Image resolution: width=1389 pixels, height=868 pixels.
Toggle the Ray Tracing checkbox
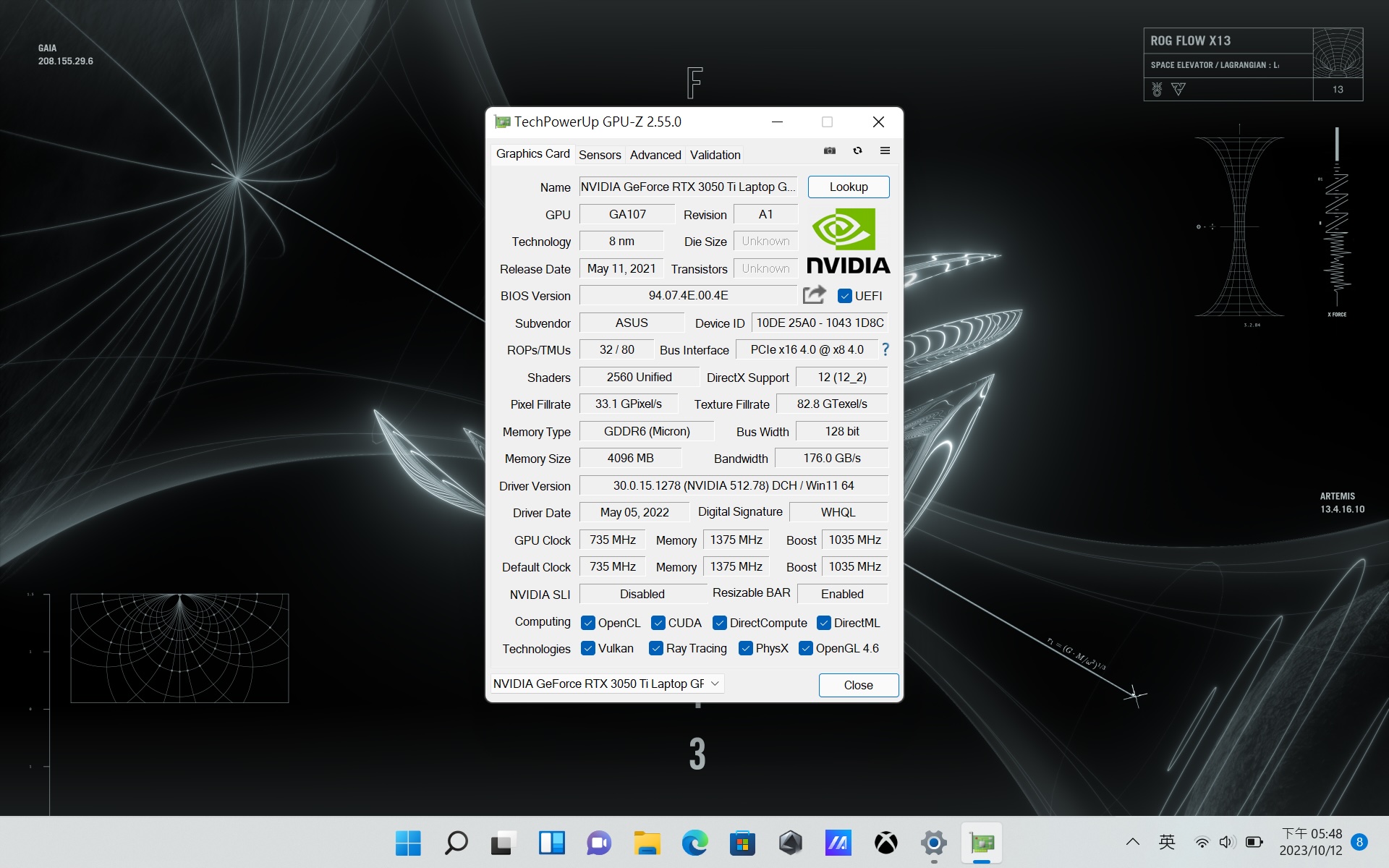tap(656, 648)
